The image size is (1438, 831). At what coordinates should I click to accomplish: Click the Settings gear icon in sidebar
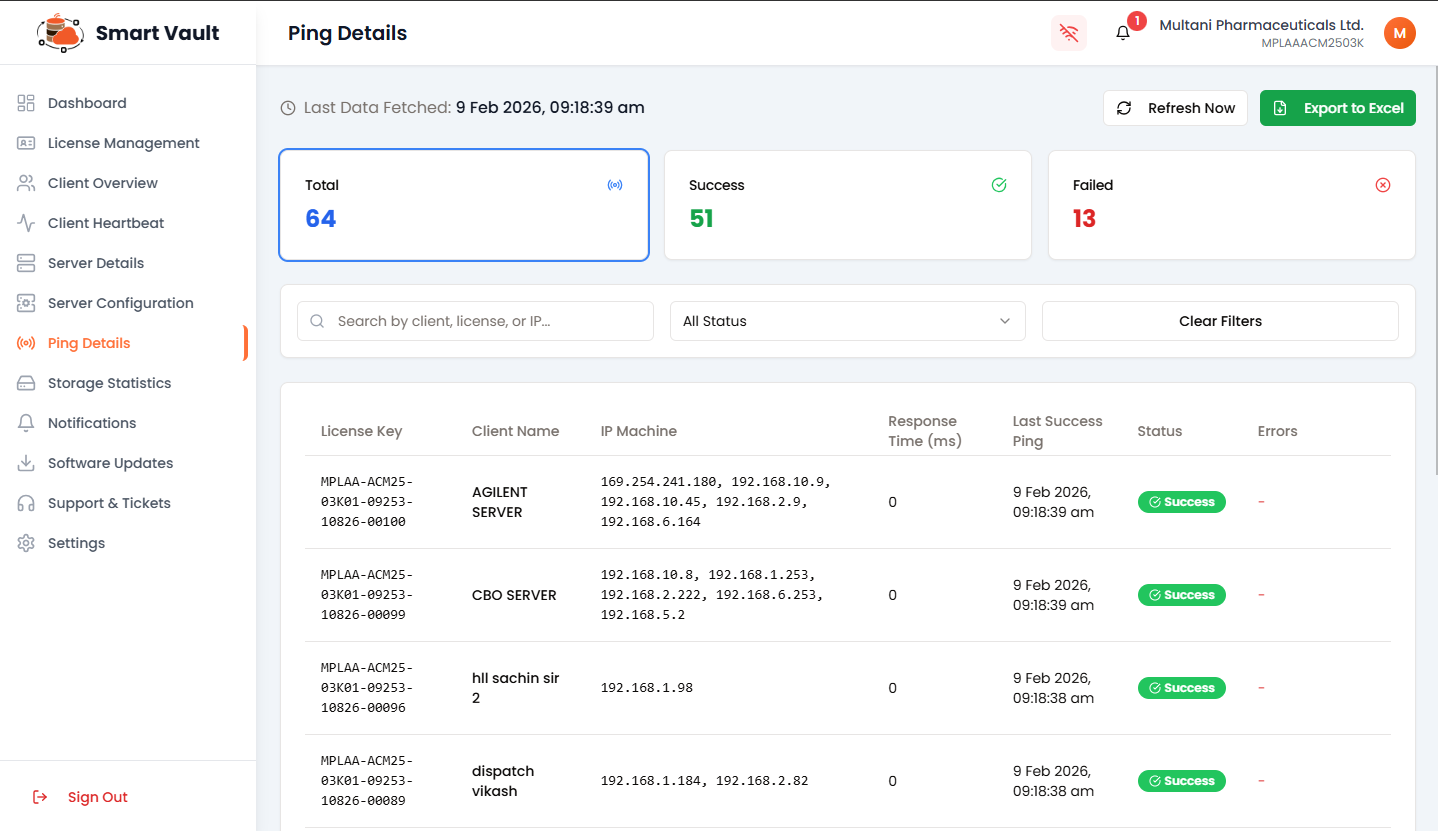click(26, 543)
